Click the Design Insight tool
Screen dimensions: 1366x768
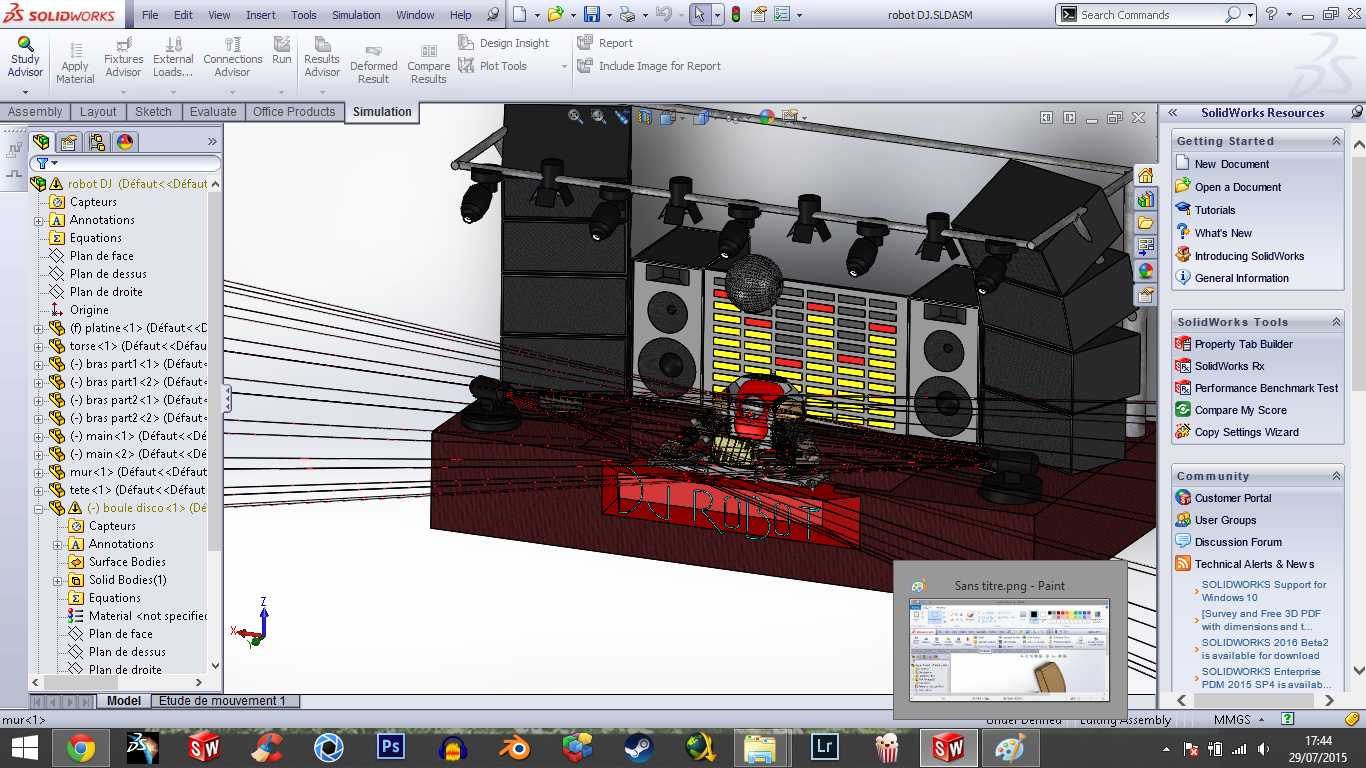(503, 43)
